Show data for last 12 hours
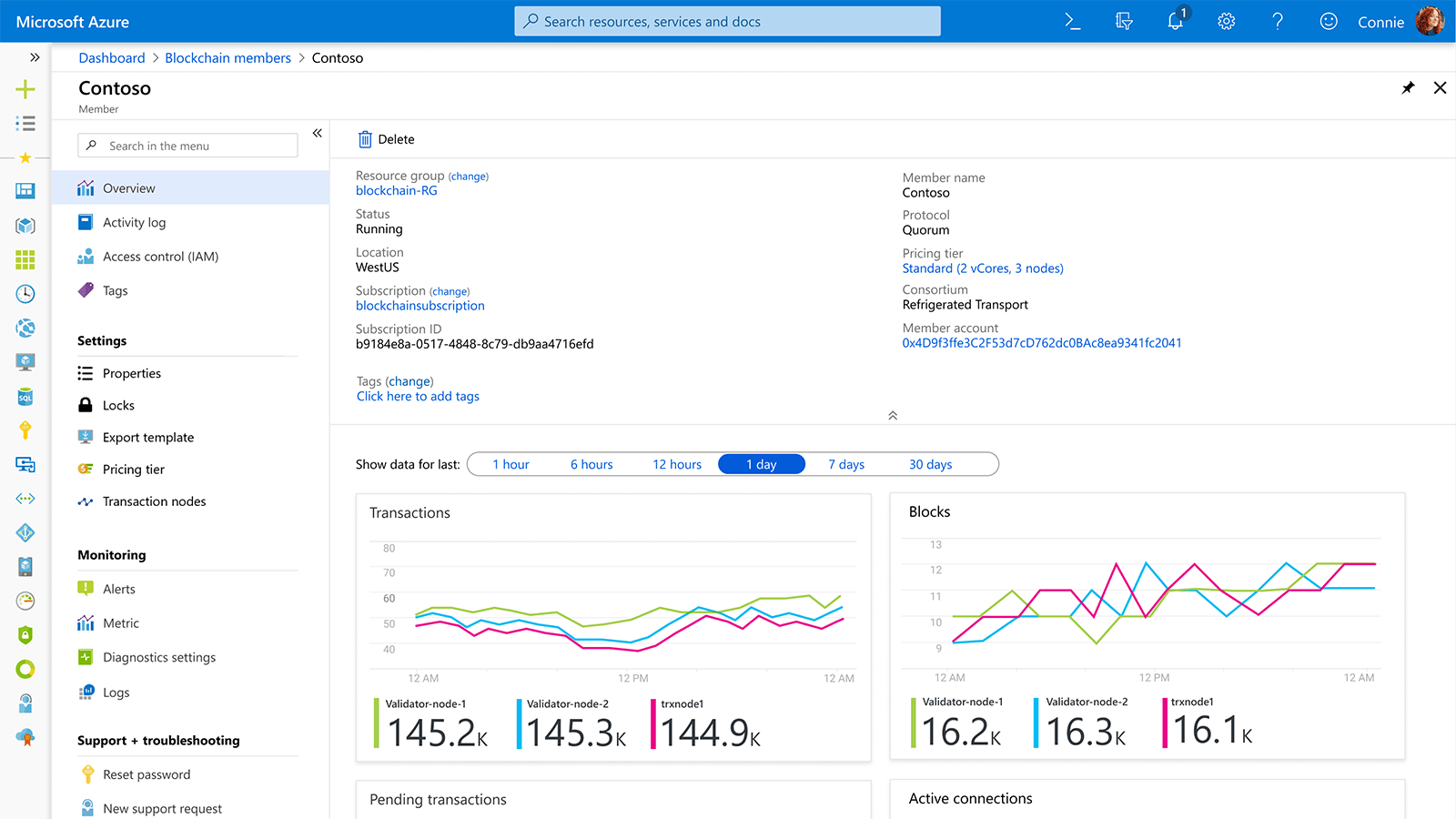 click(x=677, y=464)
